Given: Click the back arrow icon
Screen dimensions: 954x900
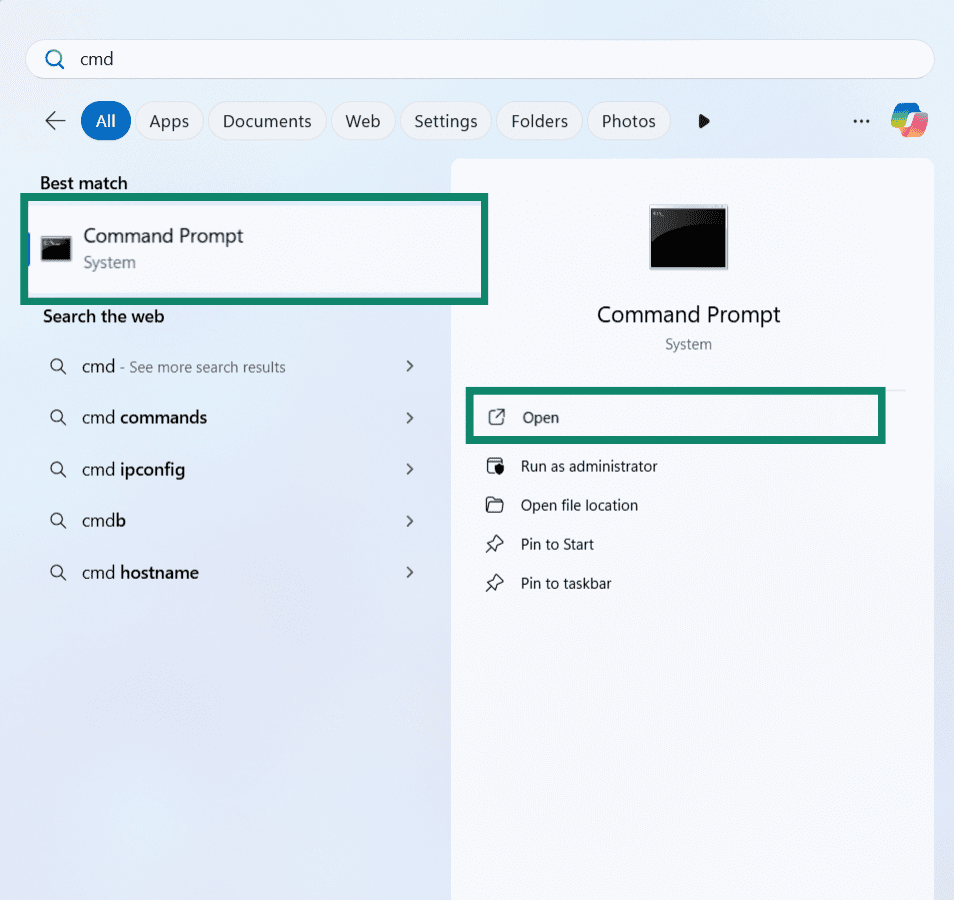Looking at the screenshot, I should (55, 121).
